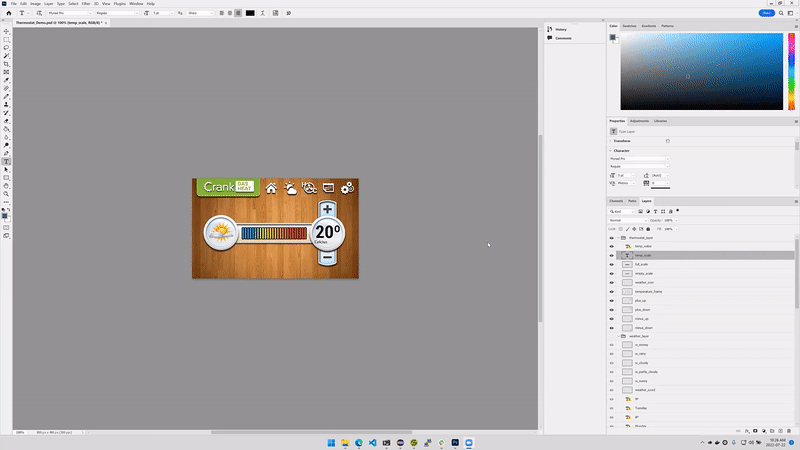Hide the empty_scale layer

point(611,273)
